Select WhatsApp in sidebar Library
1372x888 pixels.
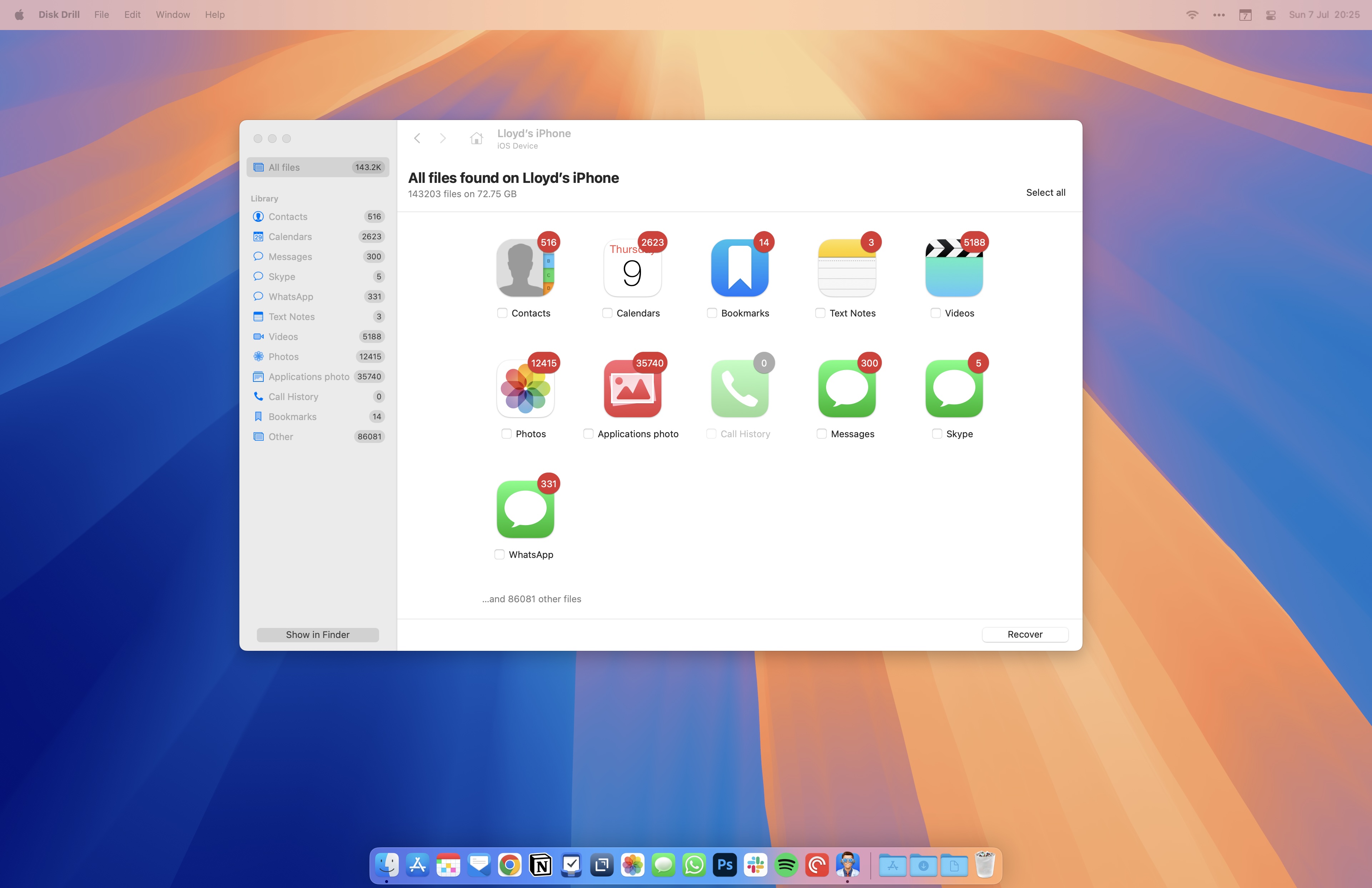(x=318, y=297)
